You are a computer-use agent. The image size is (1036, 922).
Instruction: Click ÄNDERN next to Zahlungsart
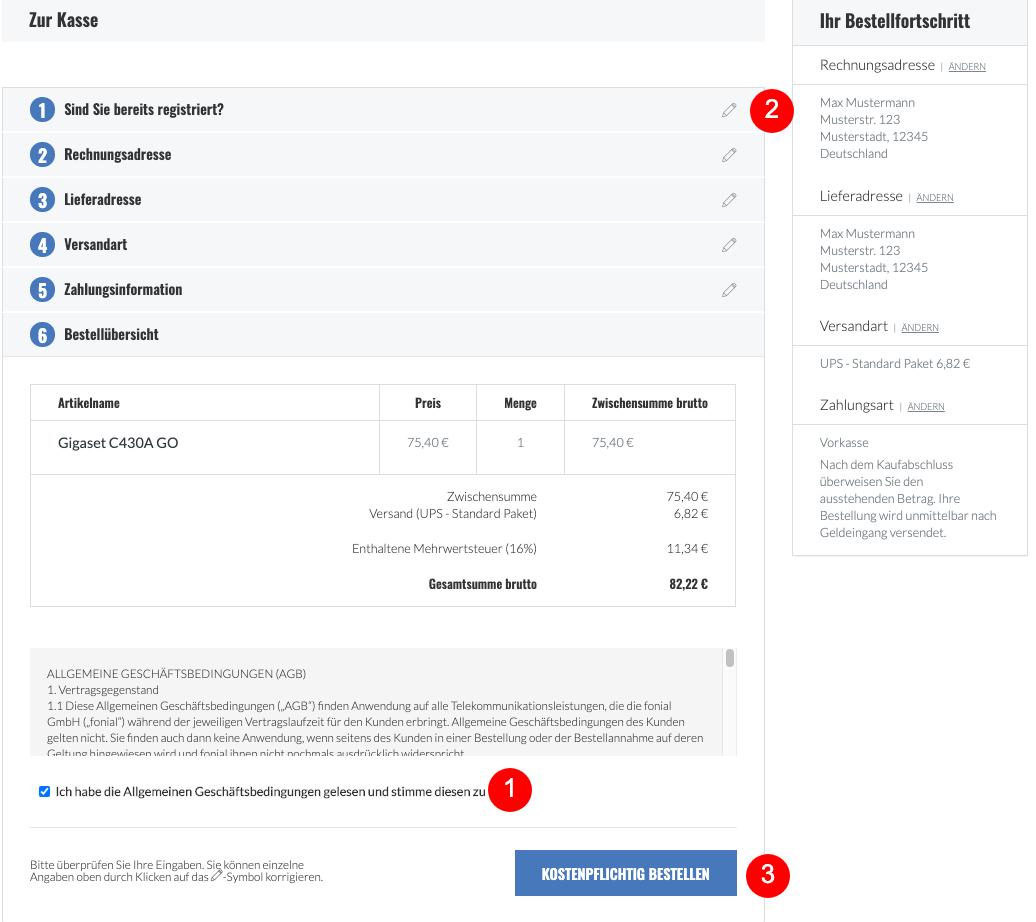[926, 406]
